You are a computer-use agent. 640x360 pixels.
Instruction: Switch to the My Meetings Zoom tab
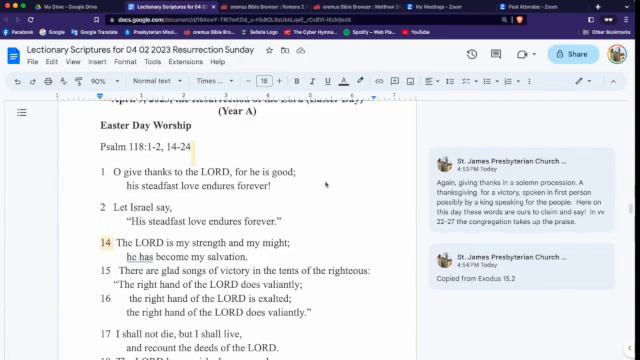click(x=438, y=7)
